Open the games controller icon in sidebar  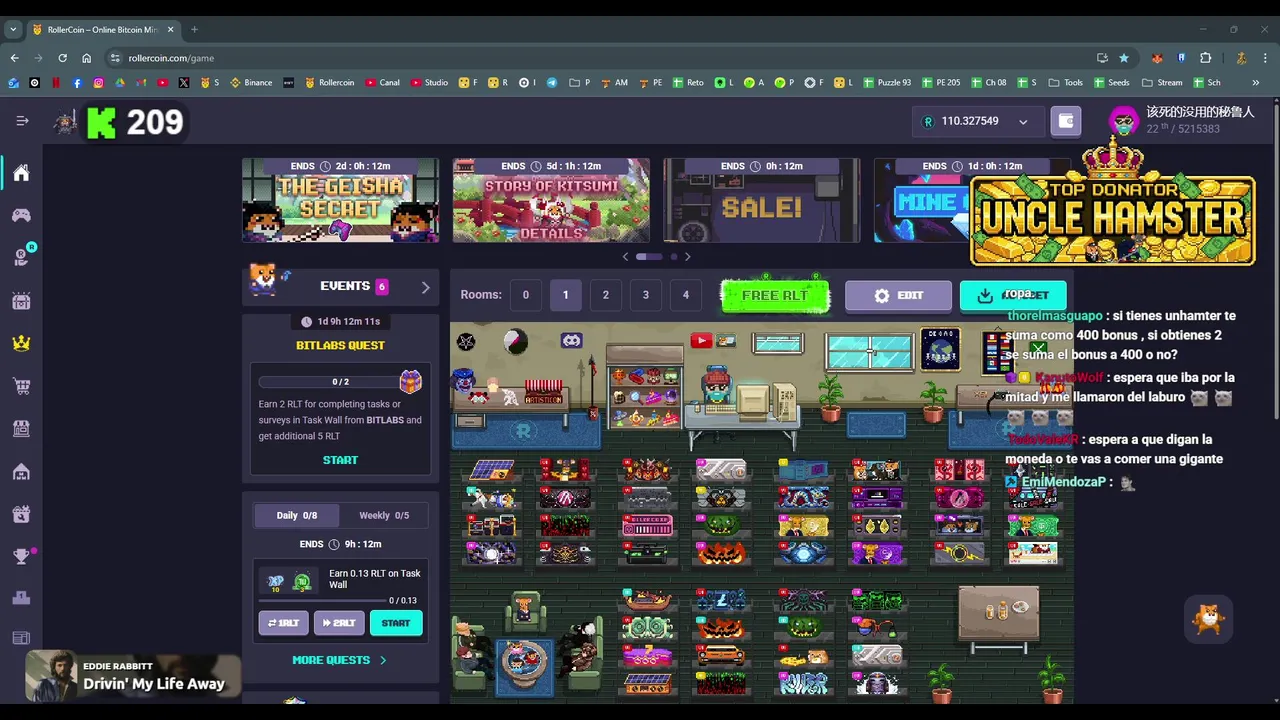[21, 215]
